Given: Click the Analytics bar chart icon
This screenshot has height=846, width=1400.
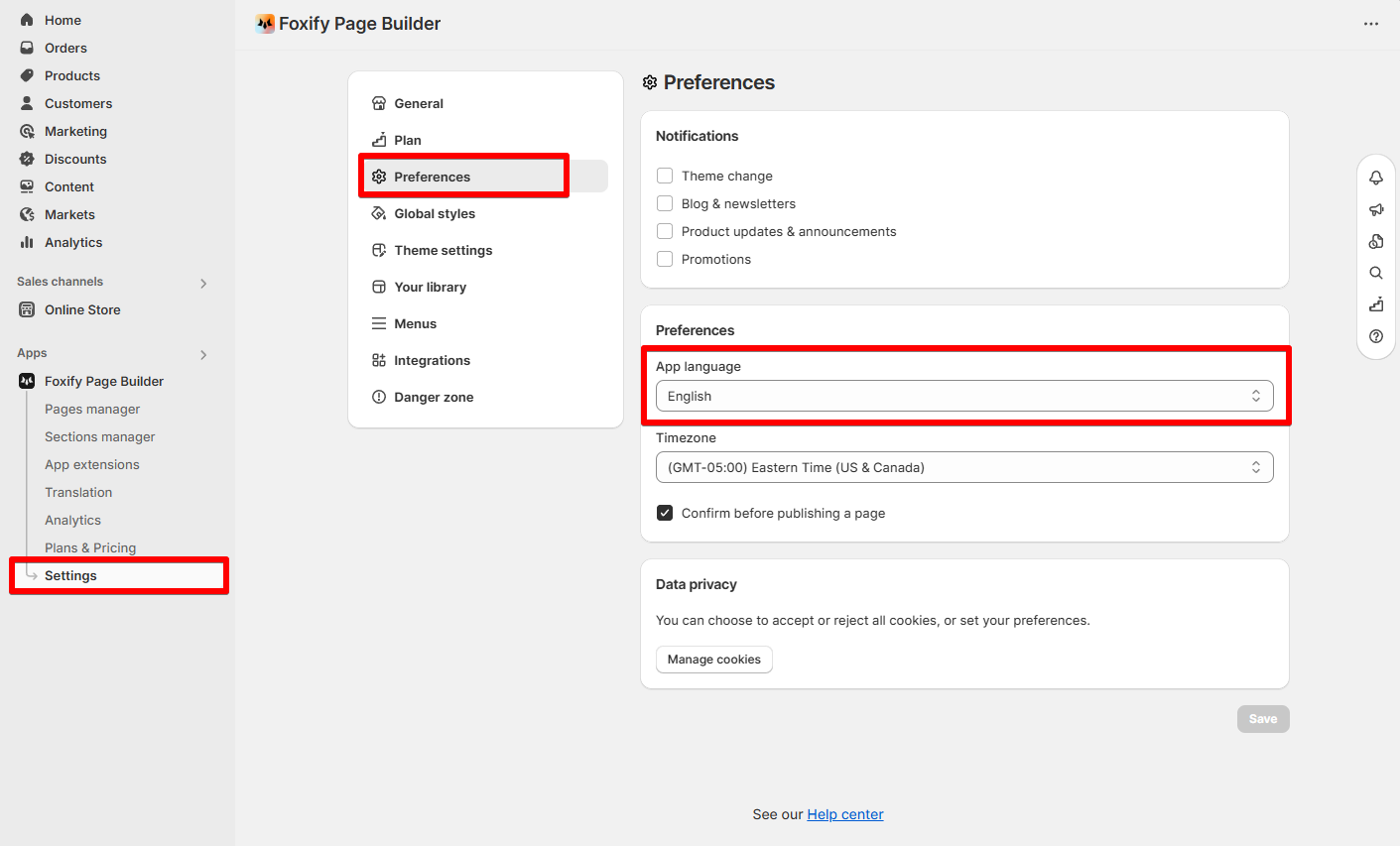Looking at the screenshot, I should tap(27, 242).
